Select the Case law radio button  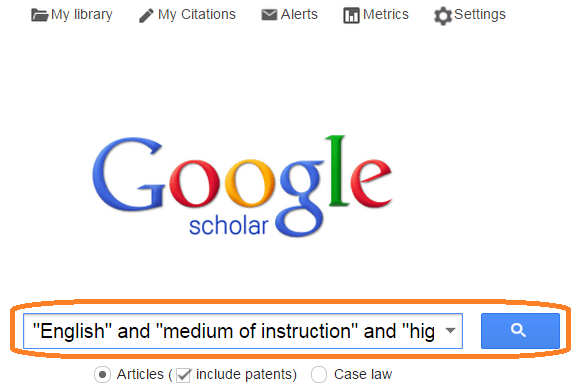(318, 375)
